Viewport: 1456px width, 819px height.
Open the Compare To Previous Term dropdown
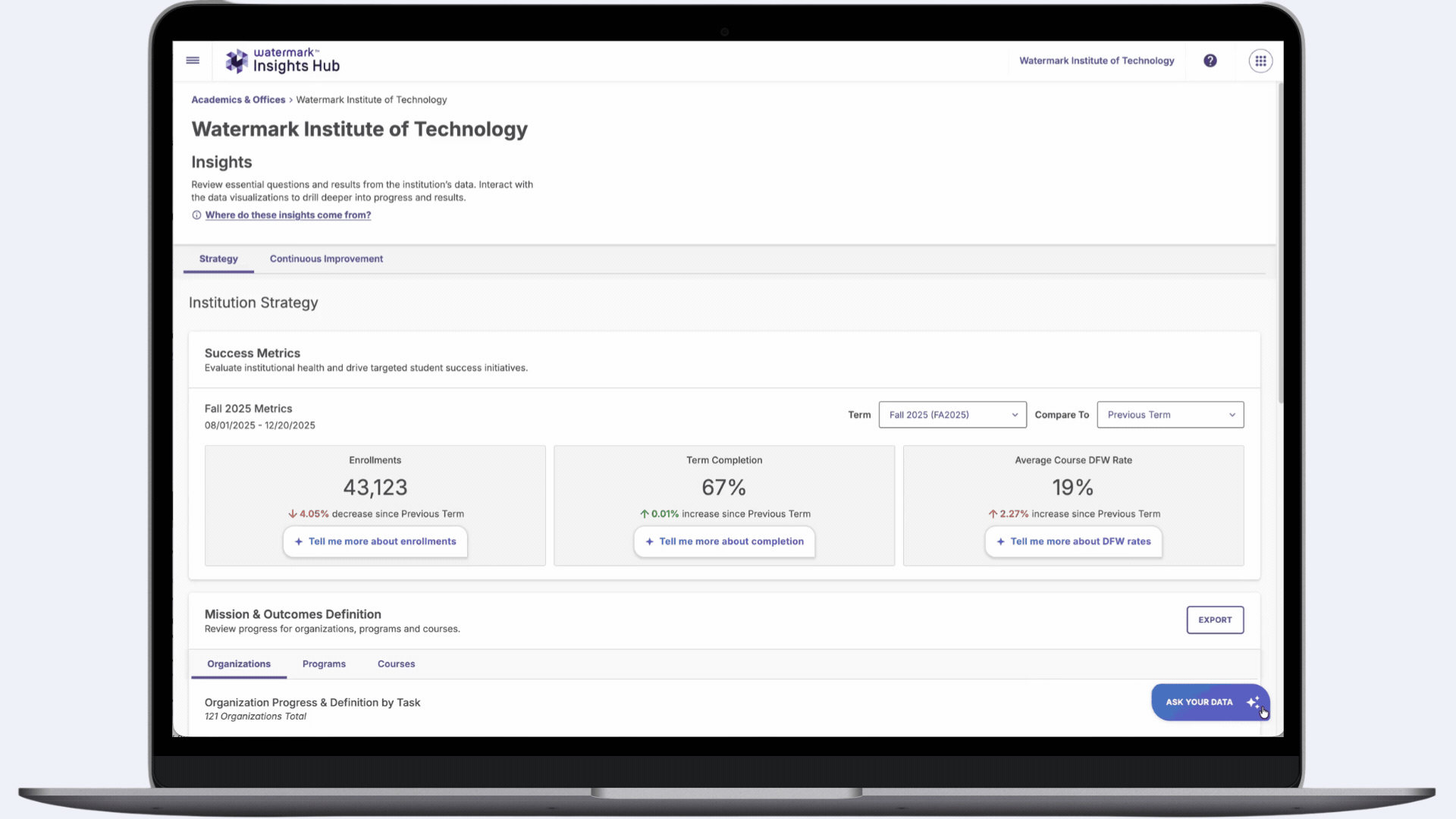(1170, 415)
